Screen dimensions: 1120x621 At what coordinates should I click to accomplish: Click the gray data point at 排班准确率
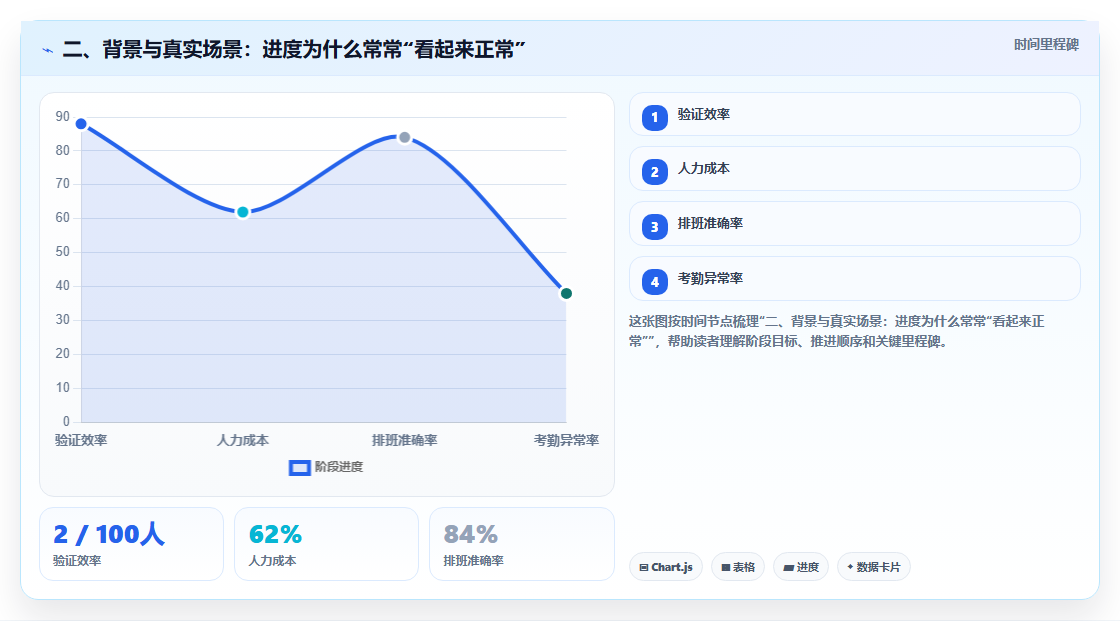pyautogui.click(x=404, y=137)
